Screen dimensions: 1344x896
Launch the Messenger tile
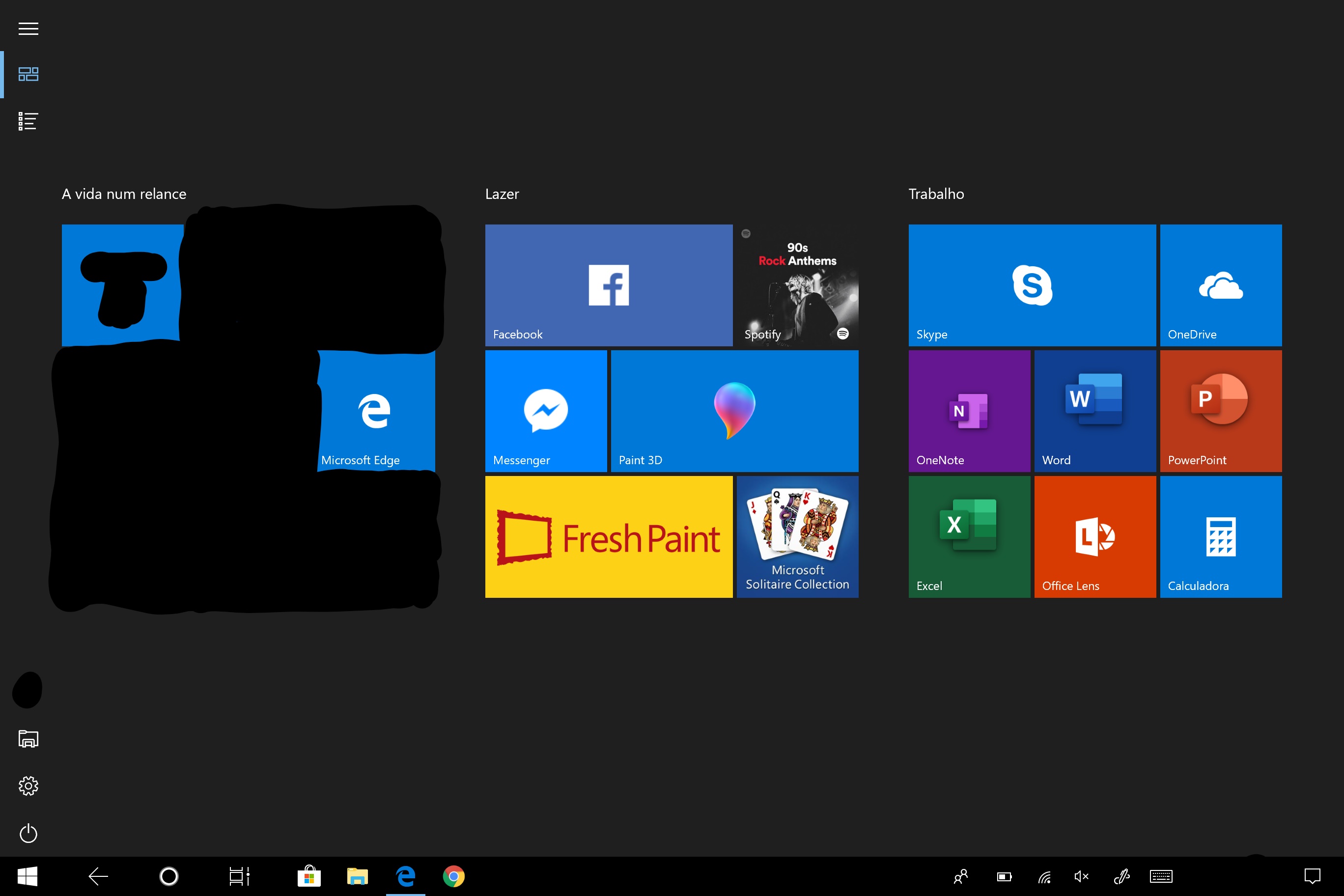click(x=546, y=411)
